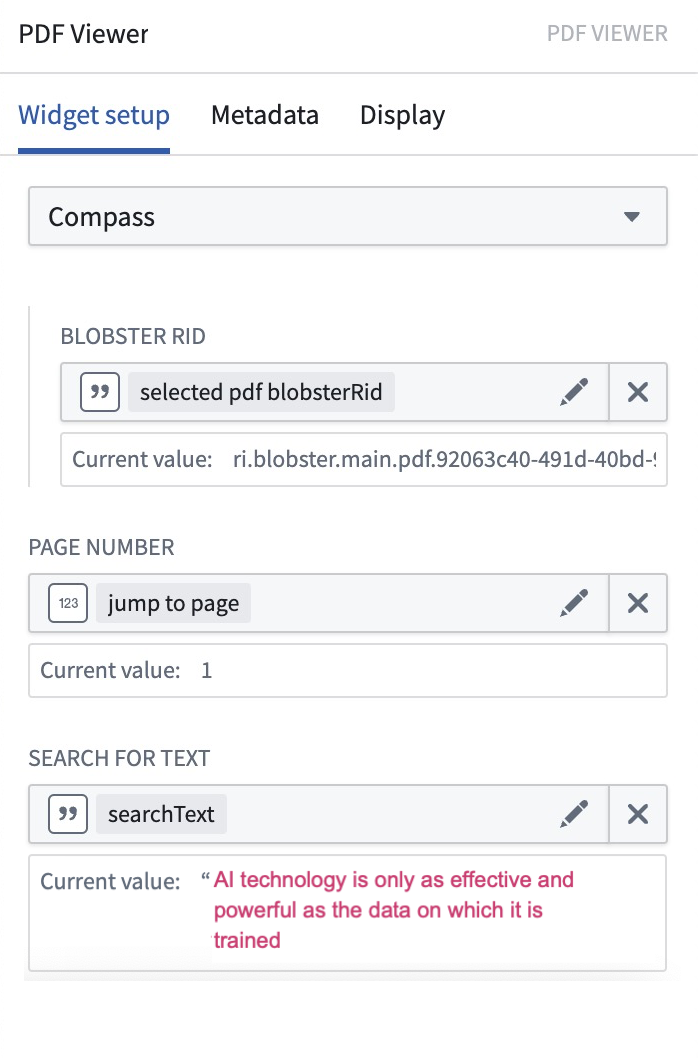
Task: Clear the jump to page variable
Action: pos(638,603)
